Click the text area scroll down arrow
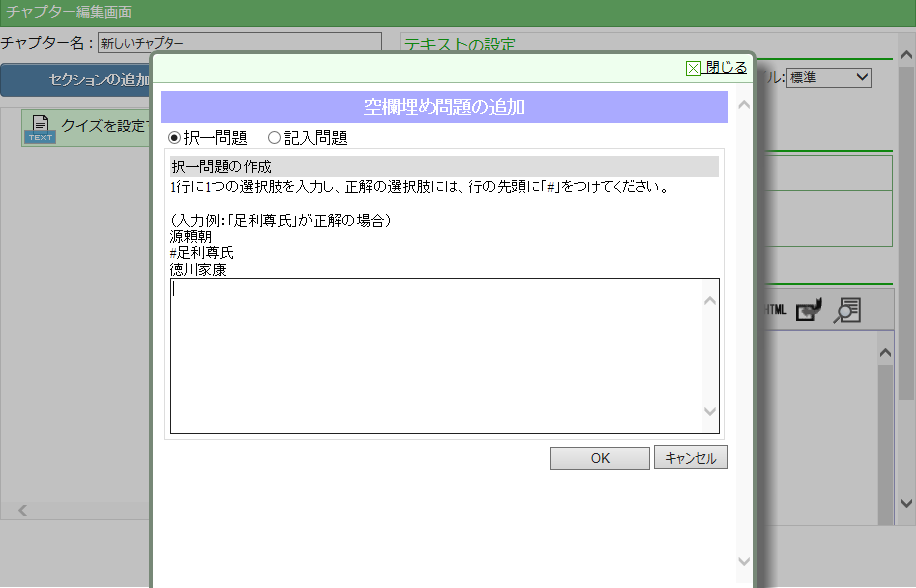916x588 pixels. tap(710, 412)
